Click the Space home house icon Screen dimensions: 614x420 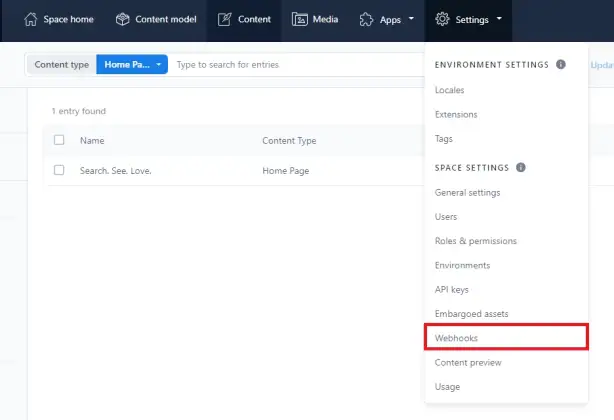31,19
